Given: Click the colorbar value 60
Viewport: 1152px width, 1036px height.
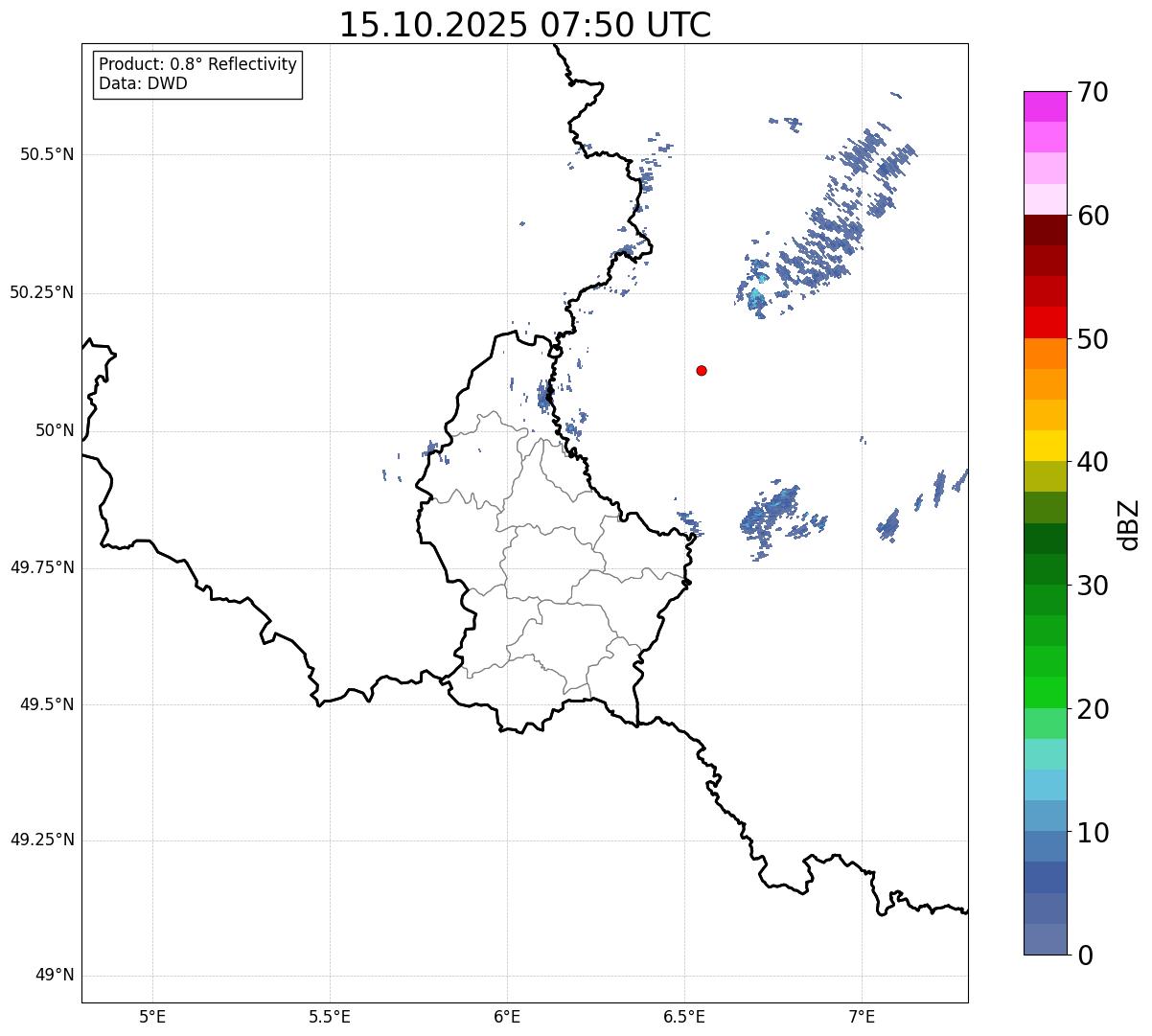Looking at the screenshot, I should pyautogui.click(x=1092, y=216).
